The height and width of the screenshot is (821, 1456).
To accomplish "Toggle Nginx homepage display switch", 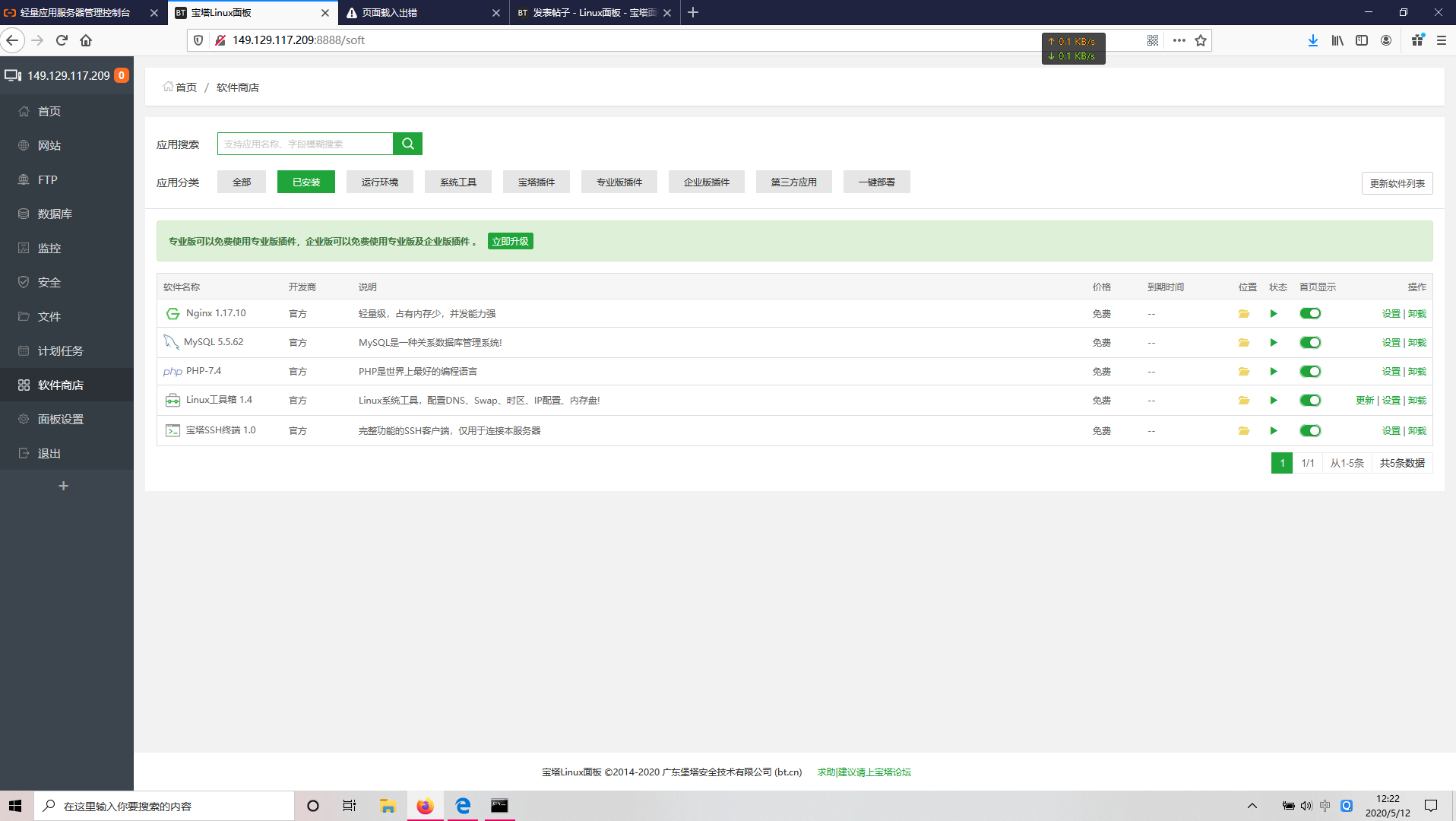I will tap(1310, 313).
